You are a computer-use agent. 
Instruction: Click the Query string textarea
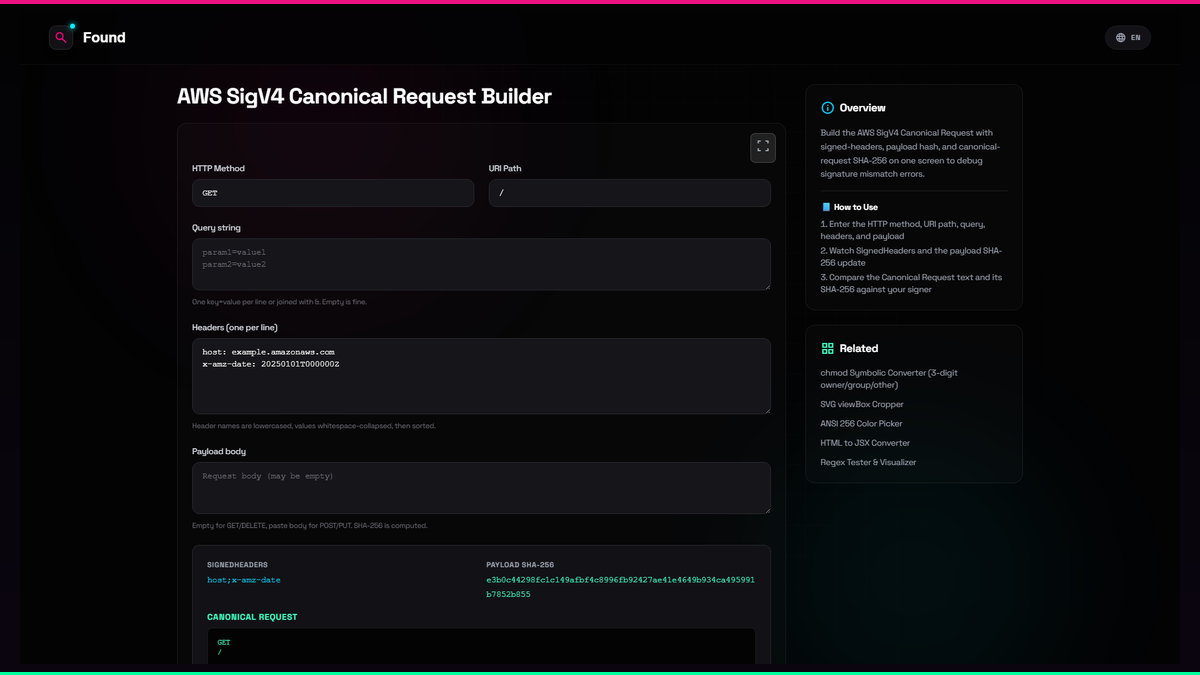coord(481,264)
